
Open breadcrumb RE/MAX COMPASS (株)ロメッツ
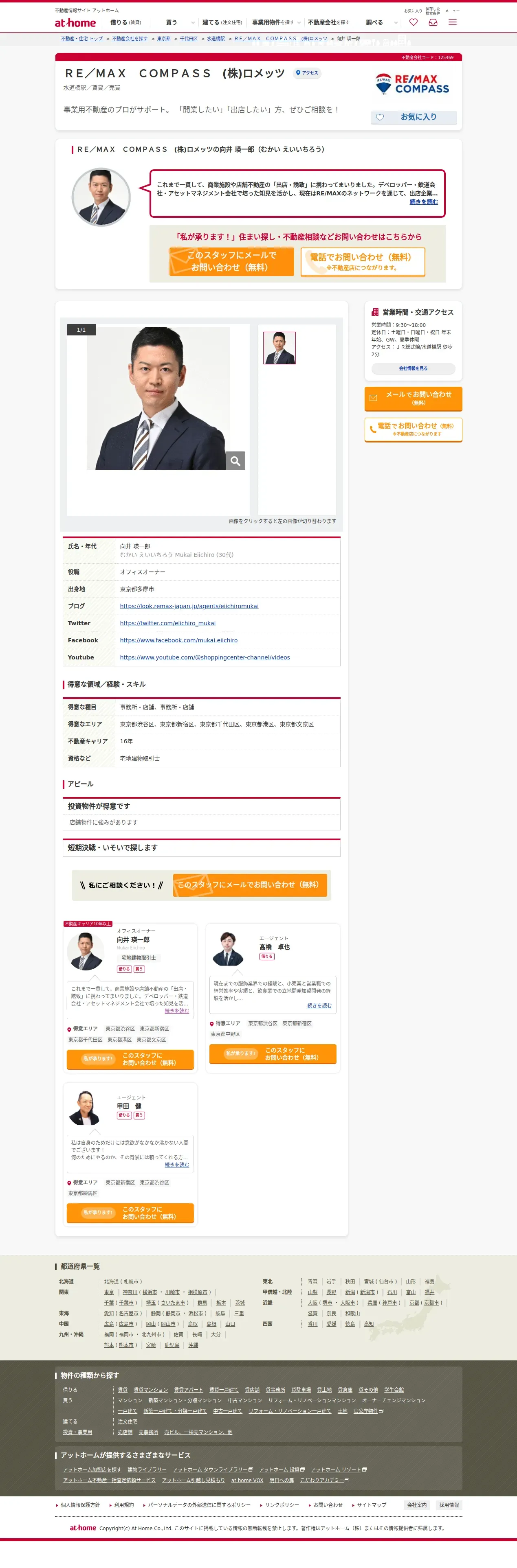[x=281, y=38]
